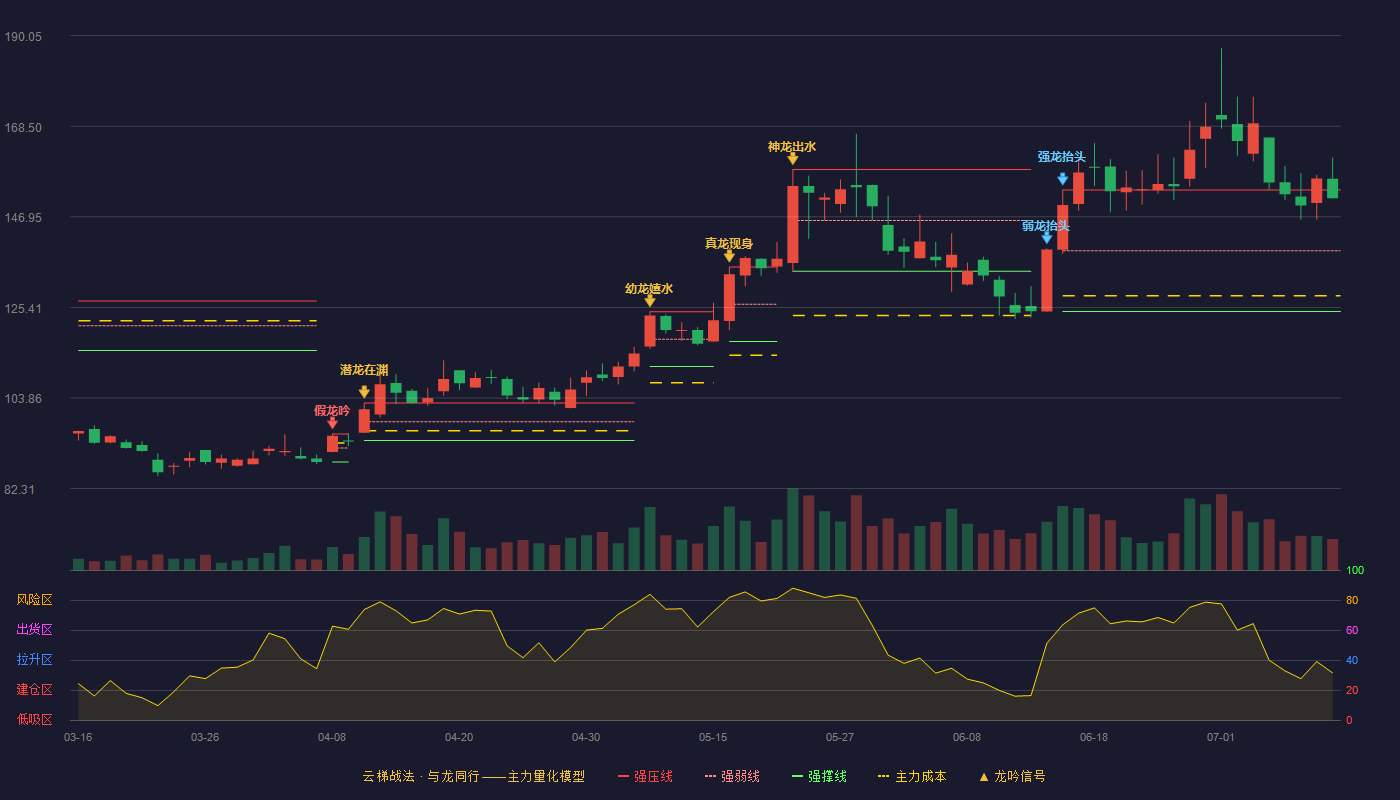Click the 04-30 date label
The height and width of the screenshot is (800, 1400).
click(x=586, y=737)
